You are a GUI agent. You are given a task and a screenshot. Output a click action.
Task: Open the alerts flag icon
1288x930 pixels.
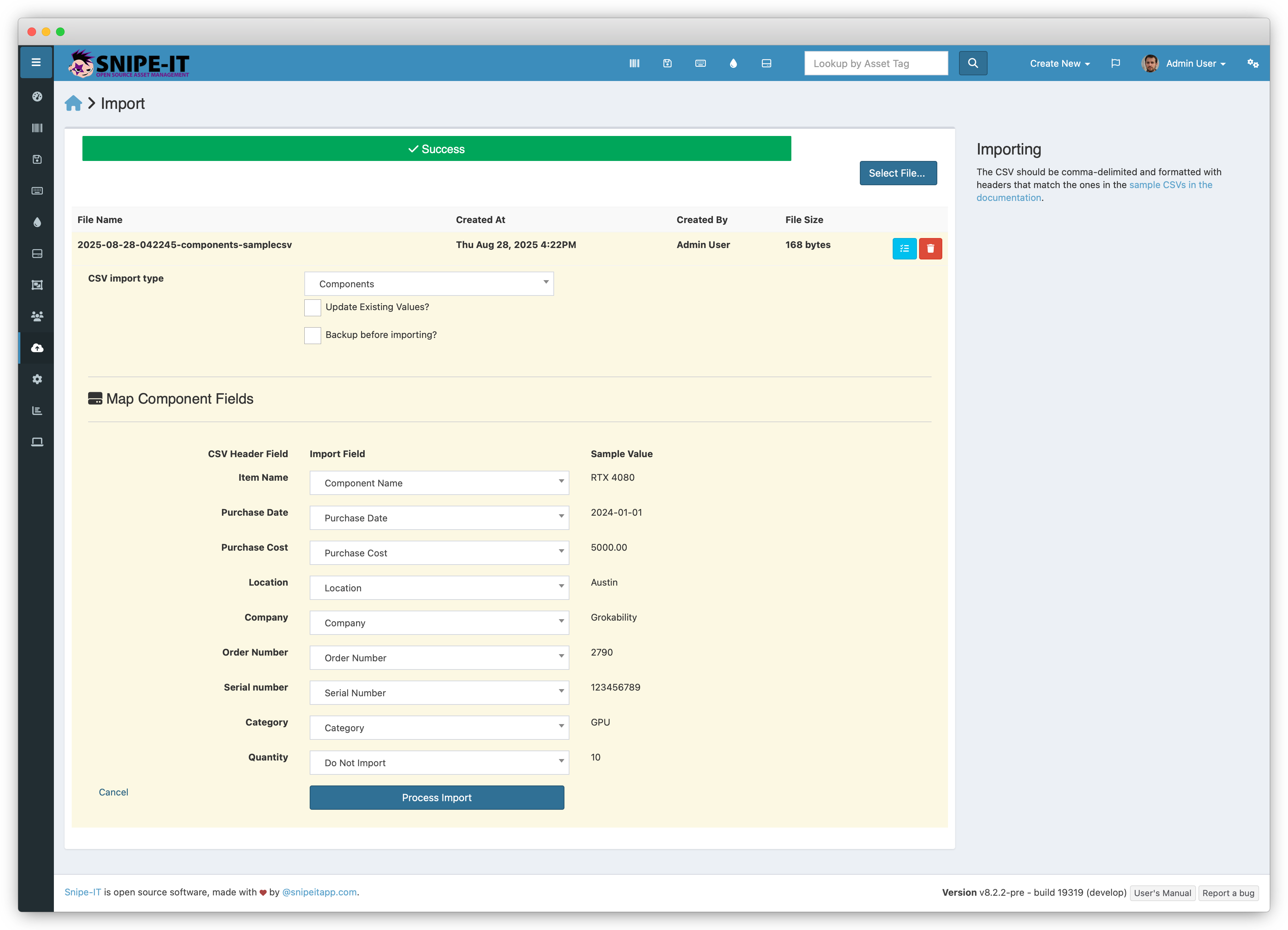coord(1115,63)
